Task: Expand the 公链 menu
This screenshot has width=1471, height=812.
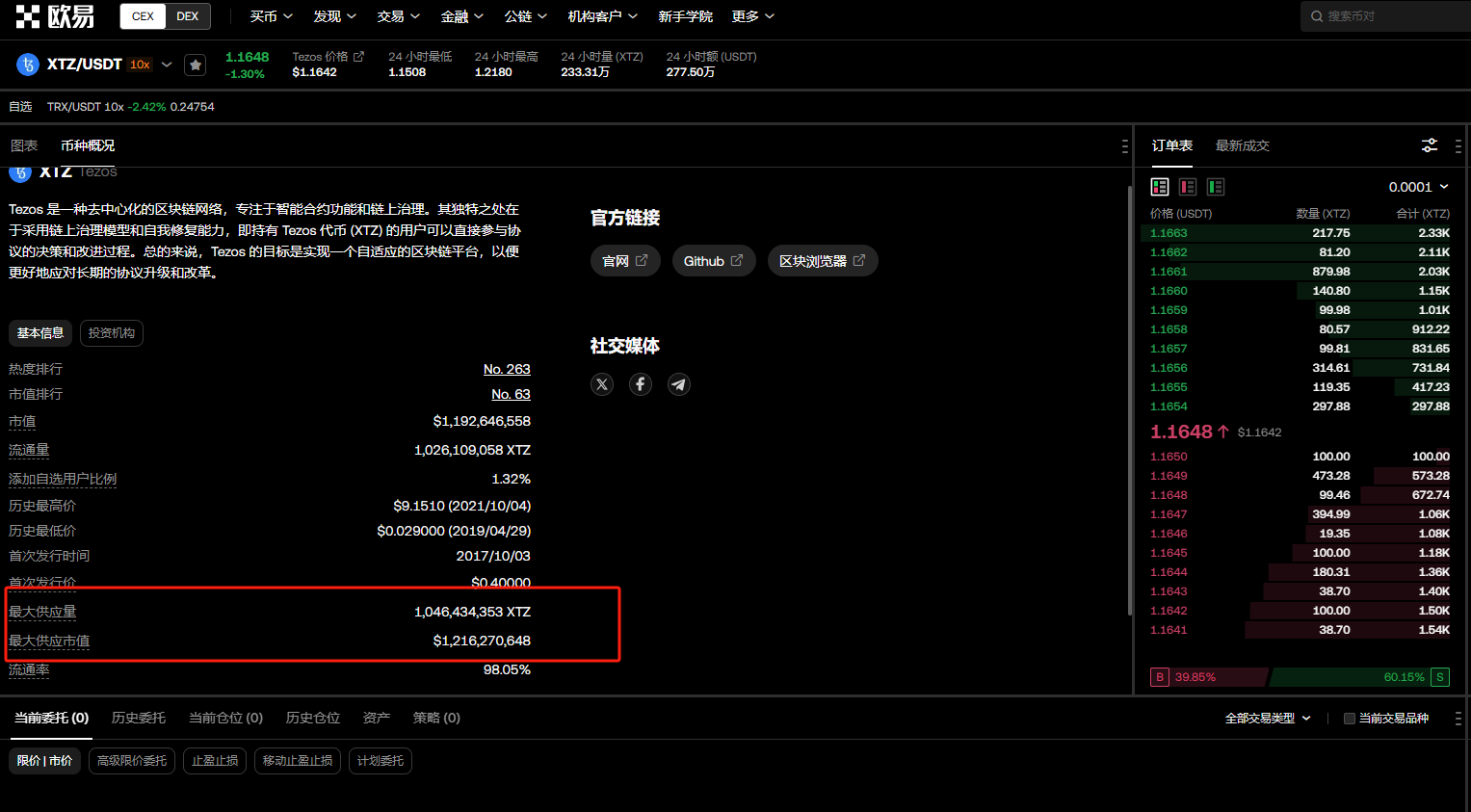Action: pos(526,16)
